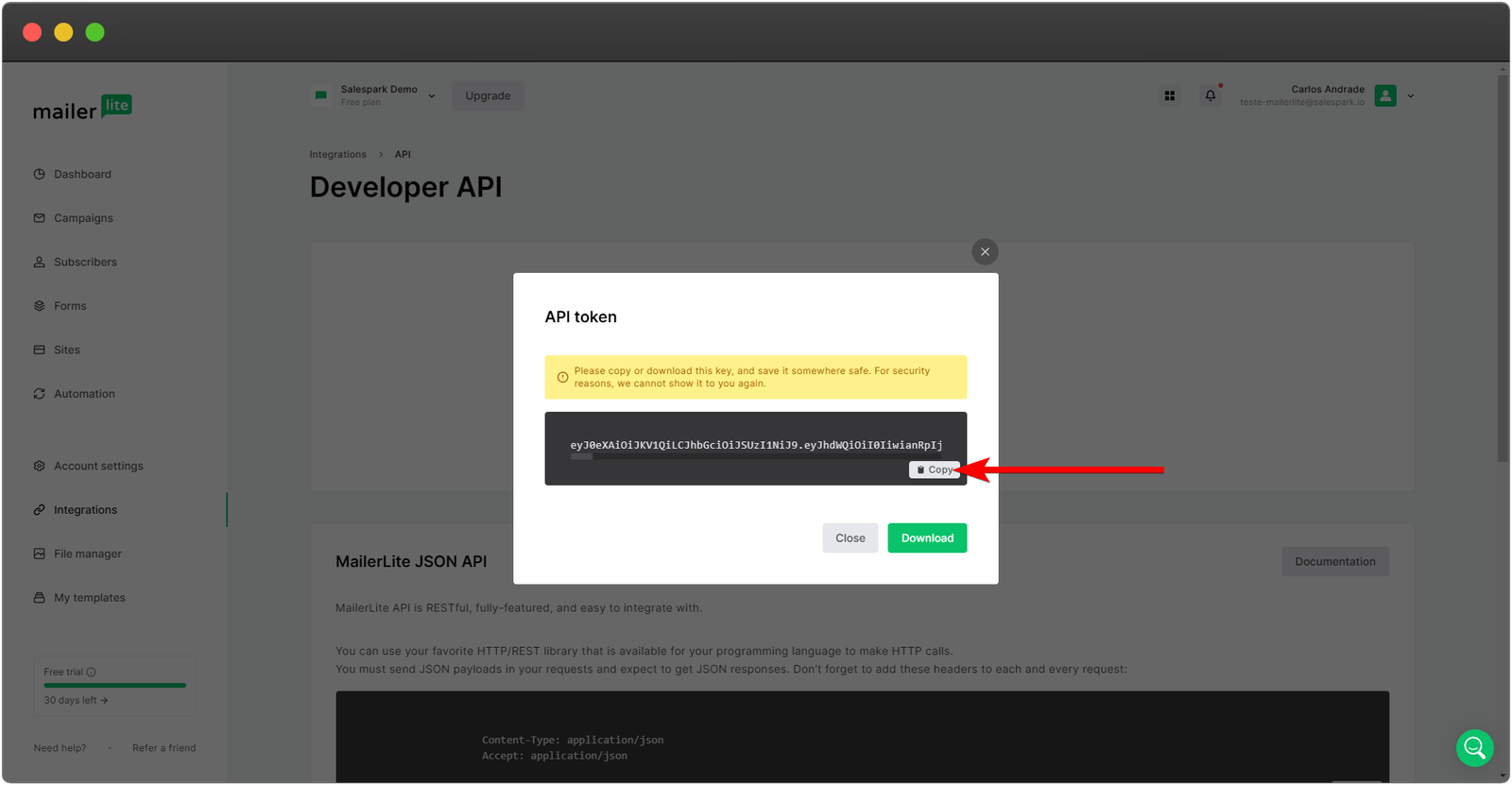The height and width of the screenshot is (785, 1512).
Task: Open Dashboard in the sidebar
Action: 82,175
